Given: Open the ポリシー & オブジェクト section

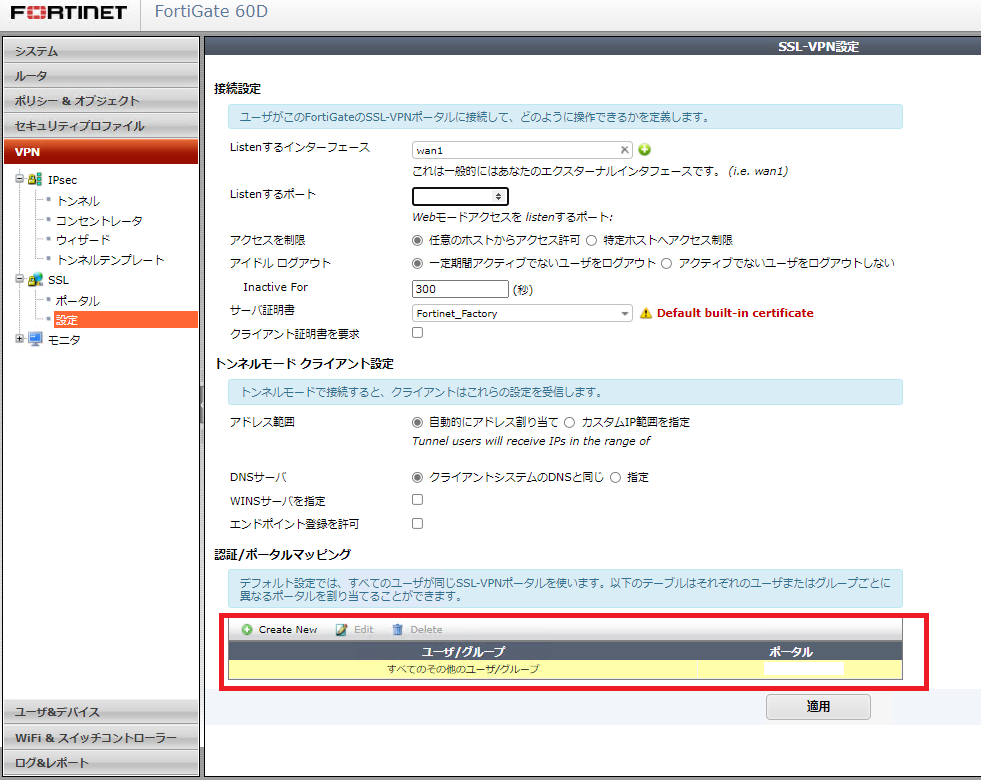Looking at the screenshot, I should click(101, 101).
